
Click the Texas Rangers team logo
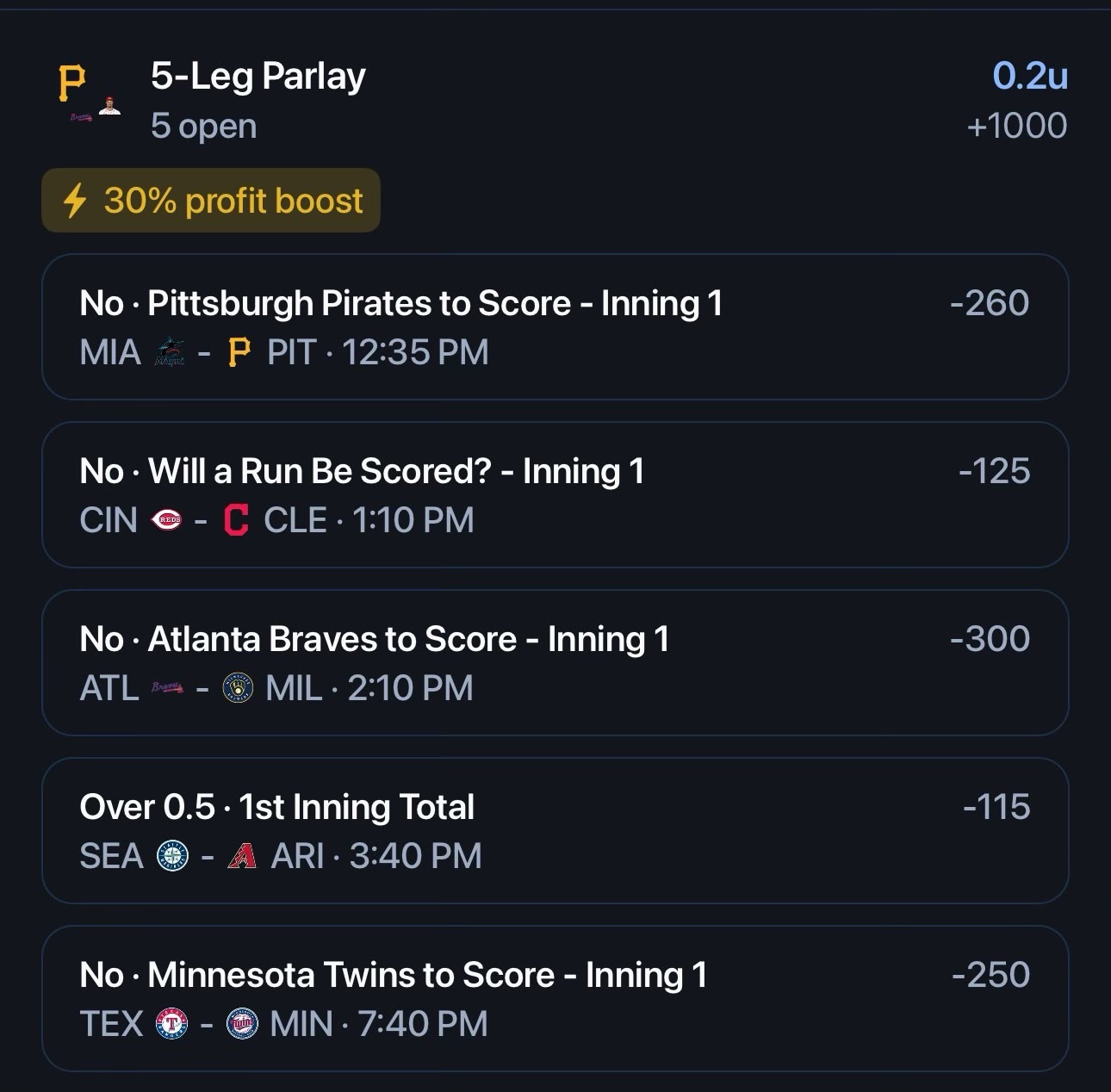(x=171, y=1024)
